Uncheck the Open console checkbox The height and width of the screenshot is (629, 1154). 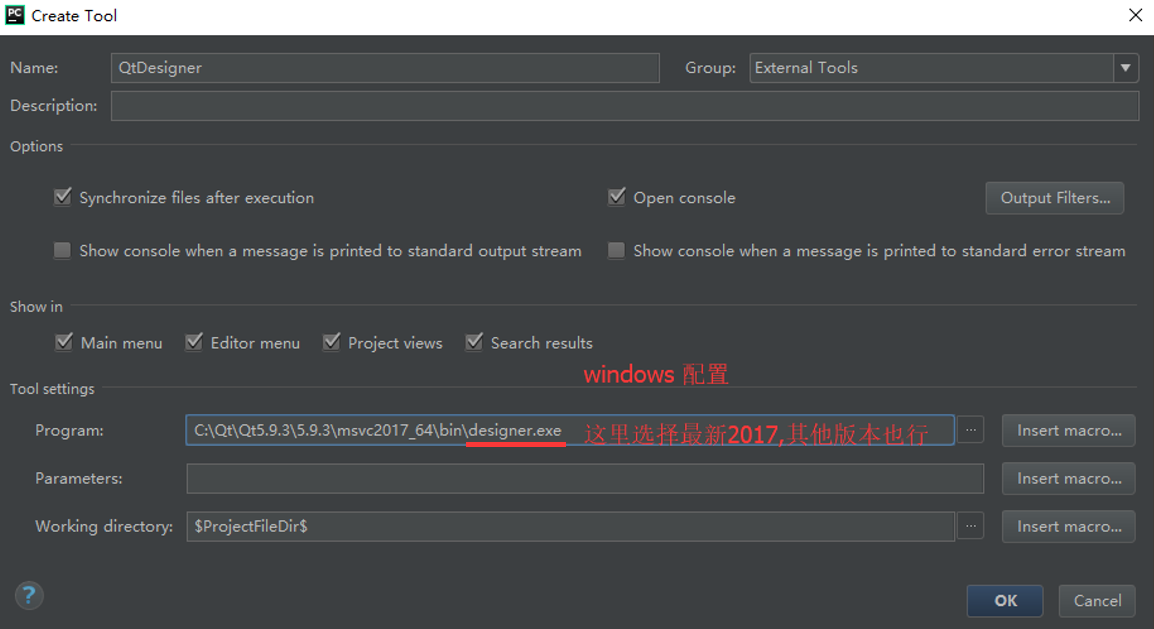pos(617,197)
